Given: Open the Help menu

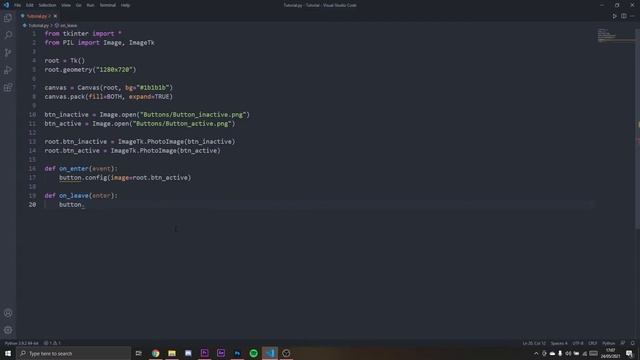Looking at the screenshot, I should [125, 5].
